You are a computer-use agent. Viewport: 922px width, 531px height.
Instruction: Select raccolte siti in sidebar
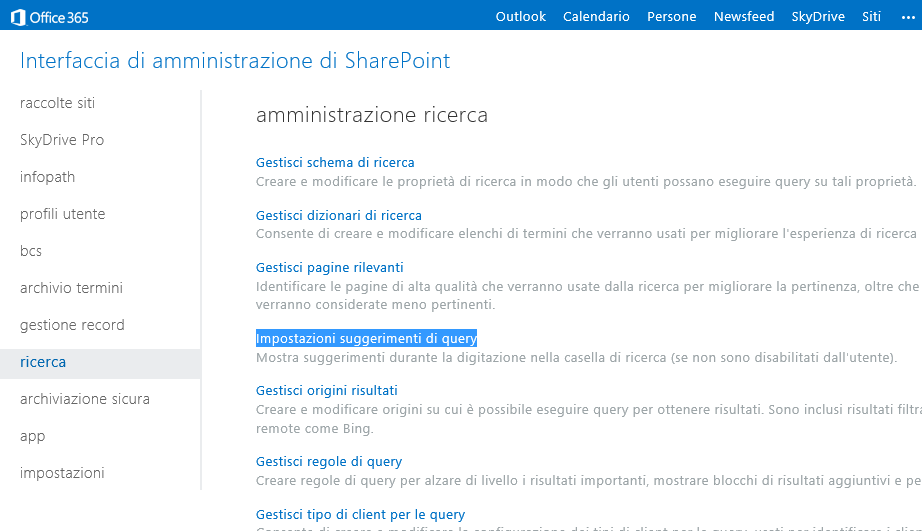[x=57, y=103]
